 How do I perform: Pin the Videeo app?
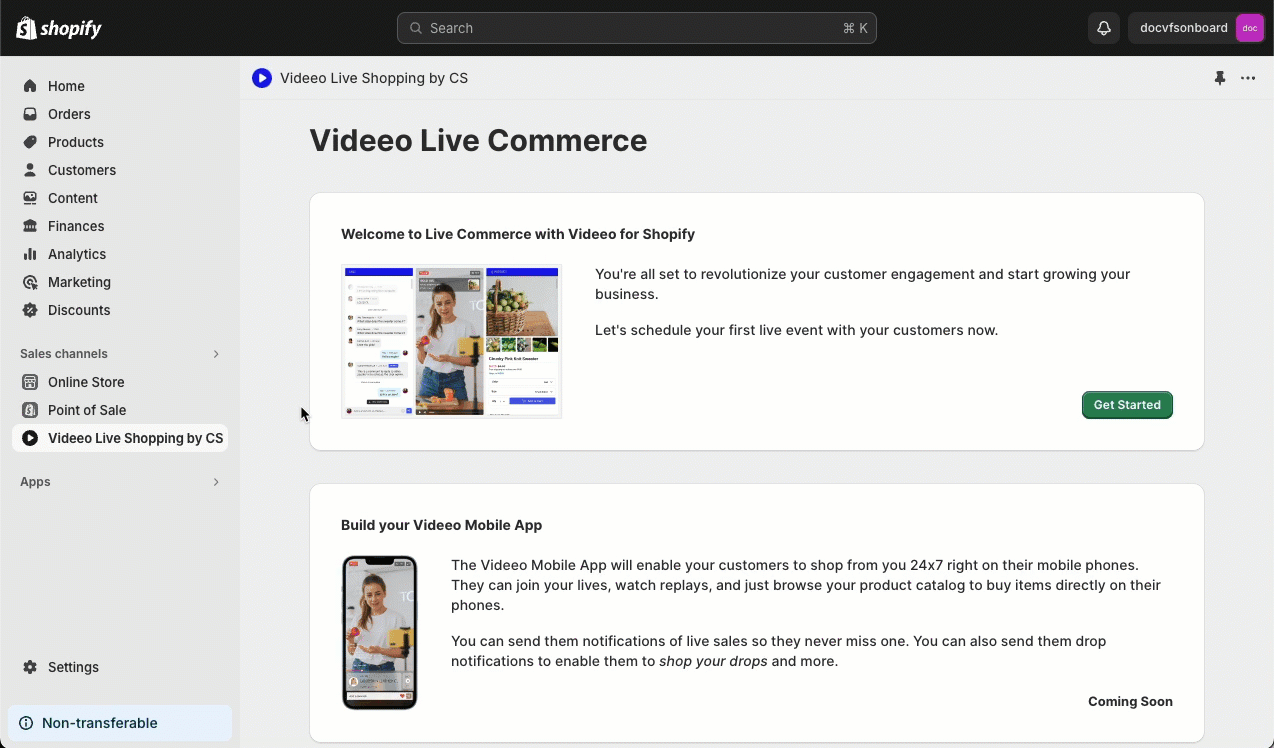pos(1220,78)
